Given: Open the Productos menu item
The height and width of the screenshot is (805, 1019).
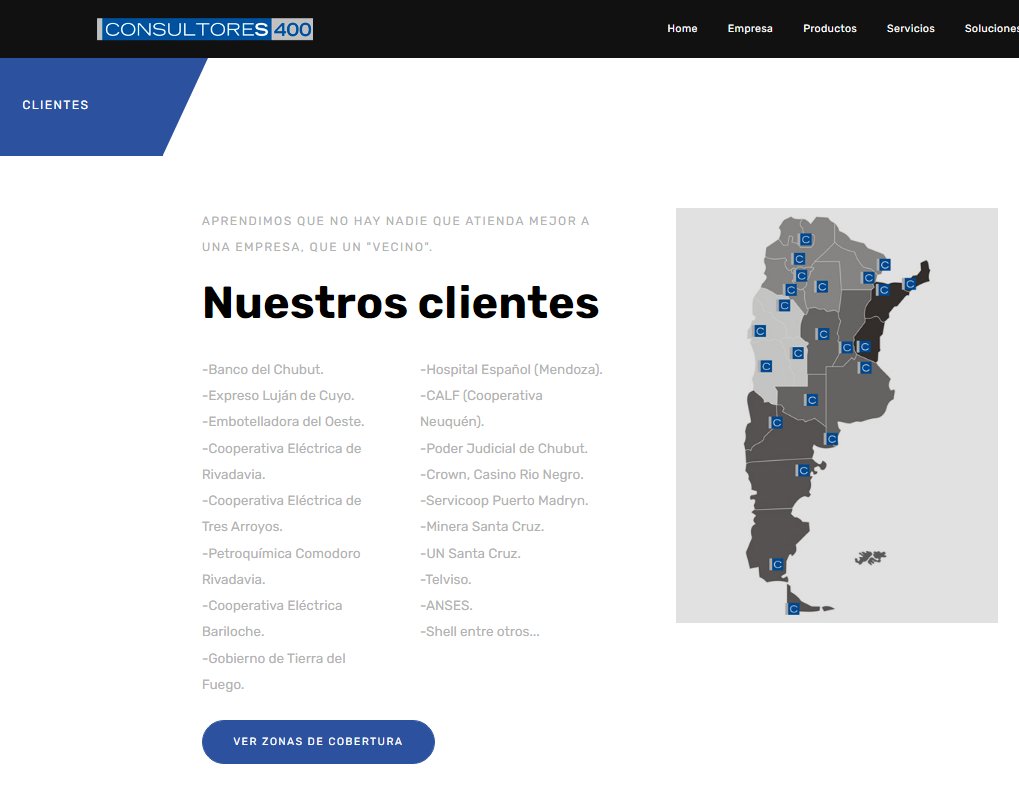Looking at the screenshot, I should pyautogui.click(x=829, y=29).
